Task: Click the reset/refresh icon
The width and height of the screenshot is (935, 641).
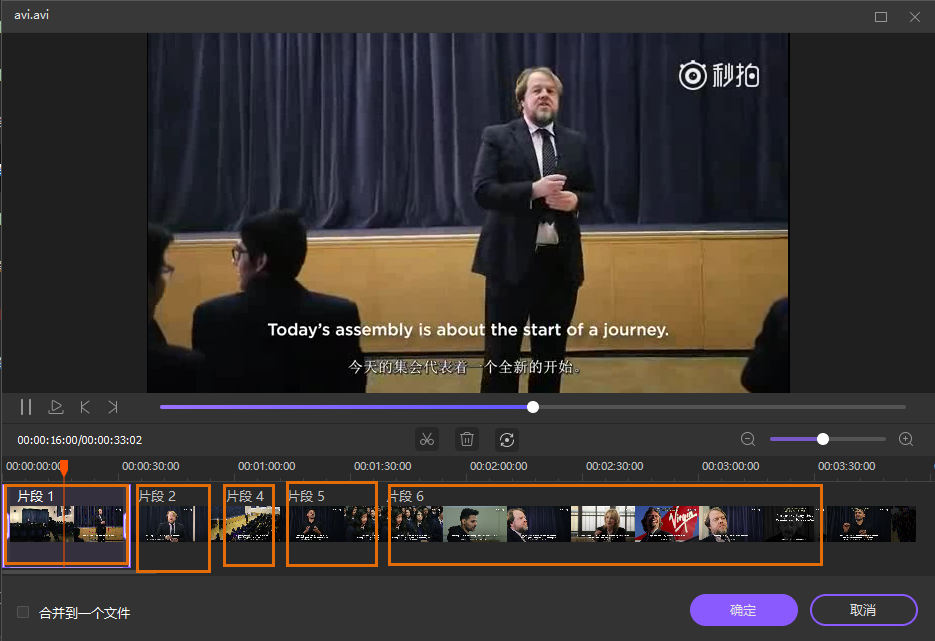Action: click(x=506, y=439)
